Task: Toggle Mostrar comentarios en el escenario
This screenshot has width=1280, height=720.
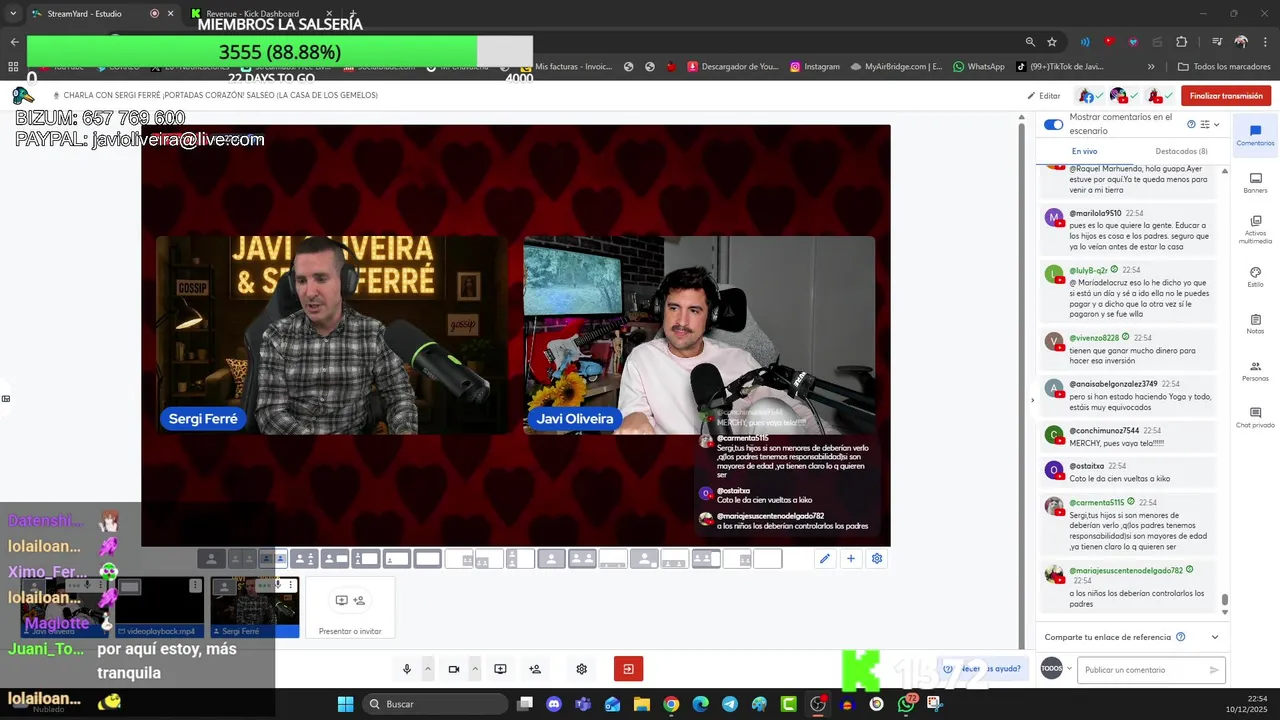Action: pos(1053,125)
